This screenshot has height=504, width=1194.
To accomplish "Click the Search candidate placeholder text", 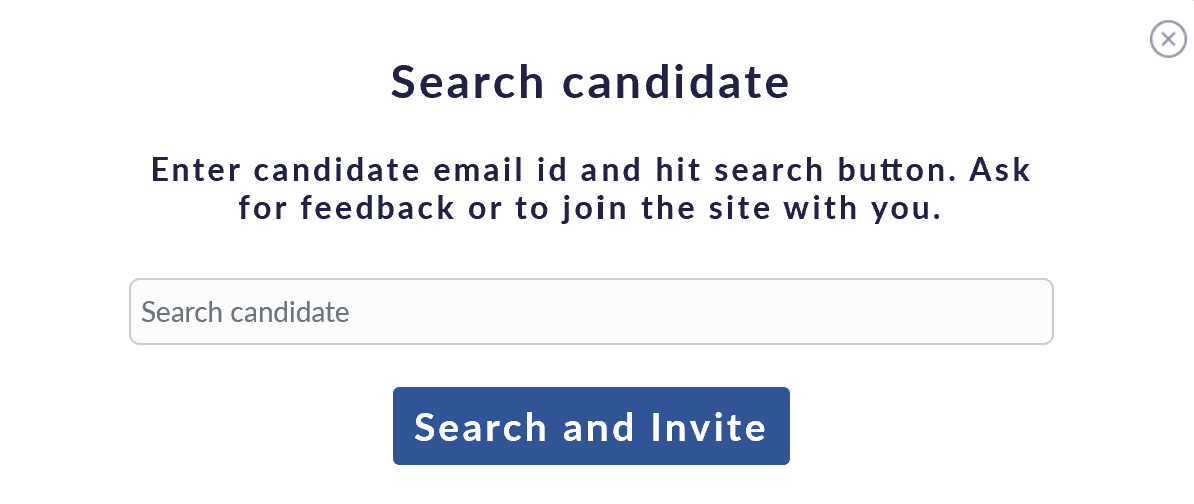I will pyautogui.click(x=246, y=312).
